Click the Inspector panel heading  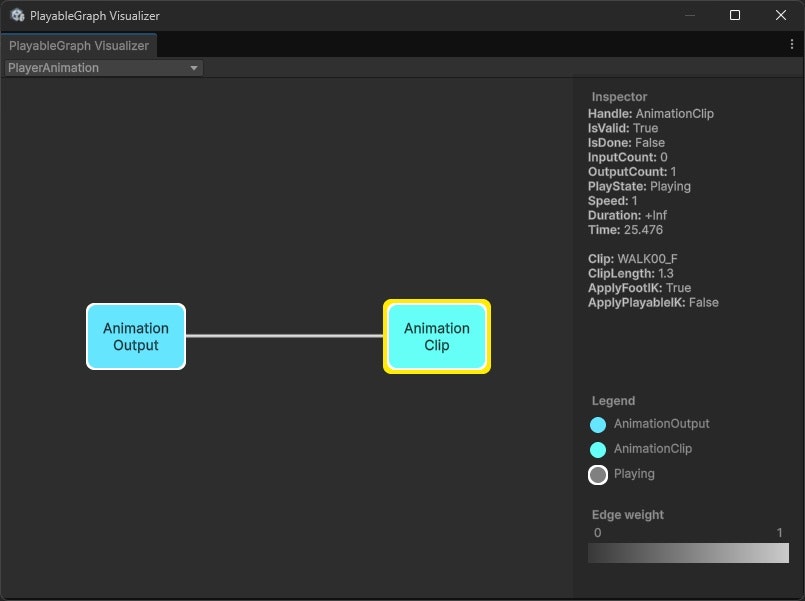coord(619,96)
